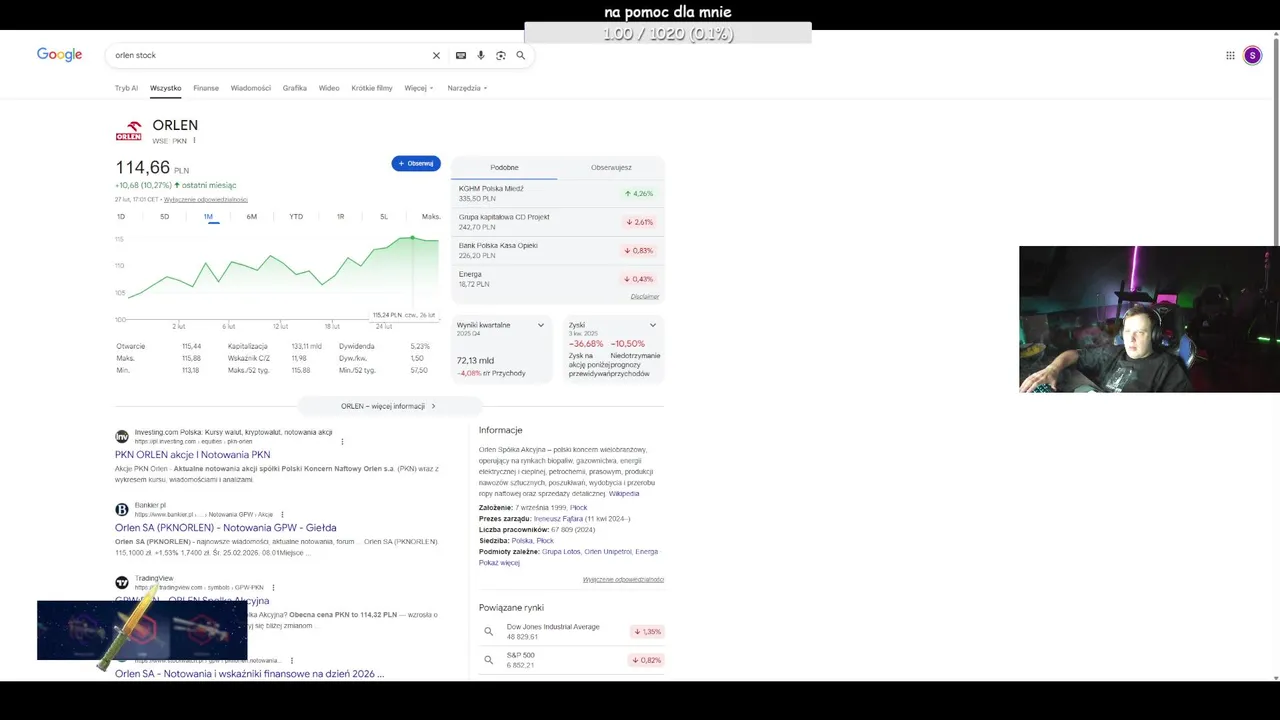This screenshot has width=1280, height=720.
Task: Search S&P 500 magnifier icon
Action: pos(489,660)
